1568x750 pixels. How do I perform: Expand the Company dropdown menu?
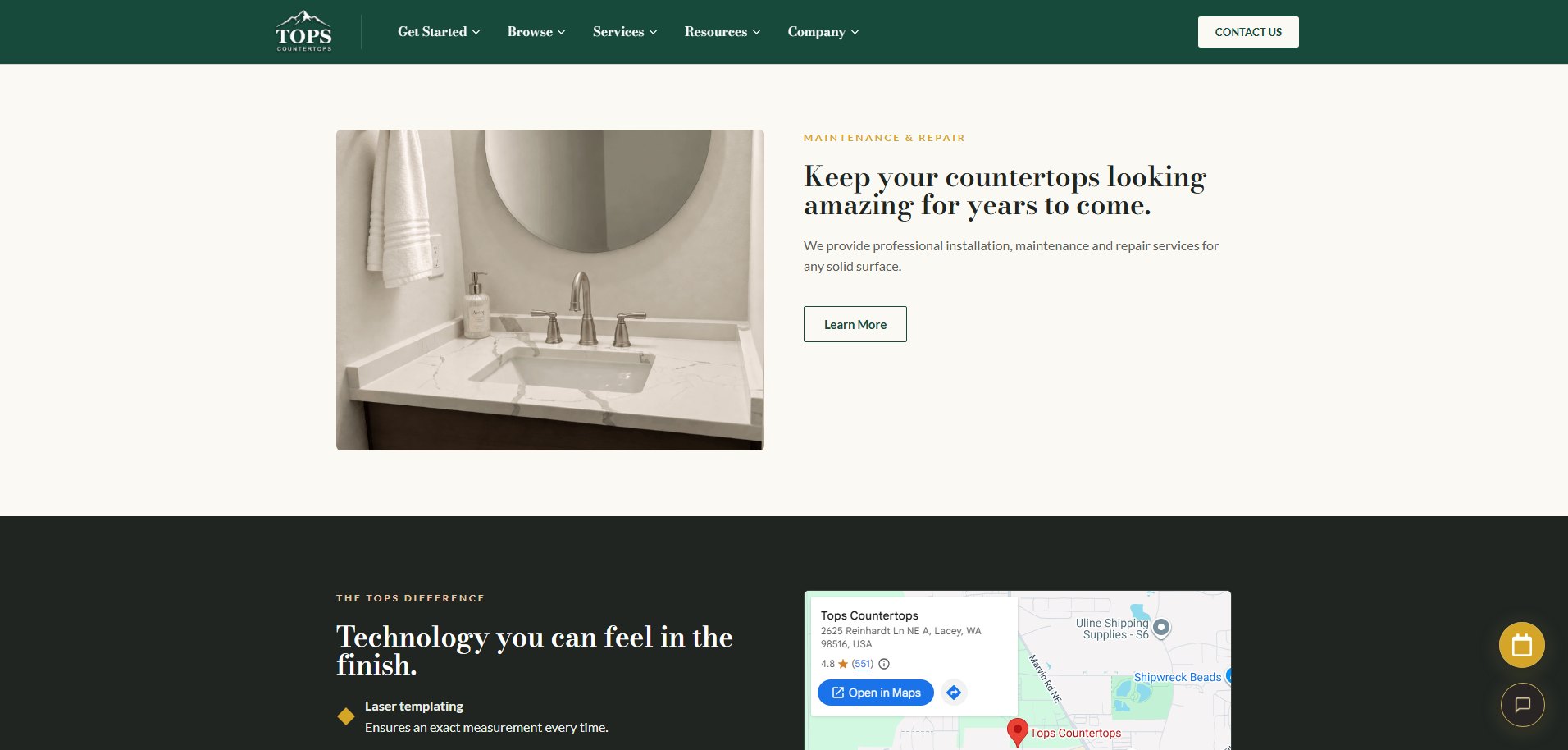click(823, 32)
